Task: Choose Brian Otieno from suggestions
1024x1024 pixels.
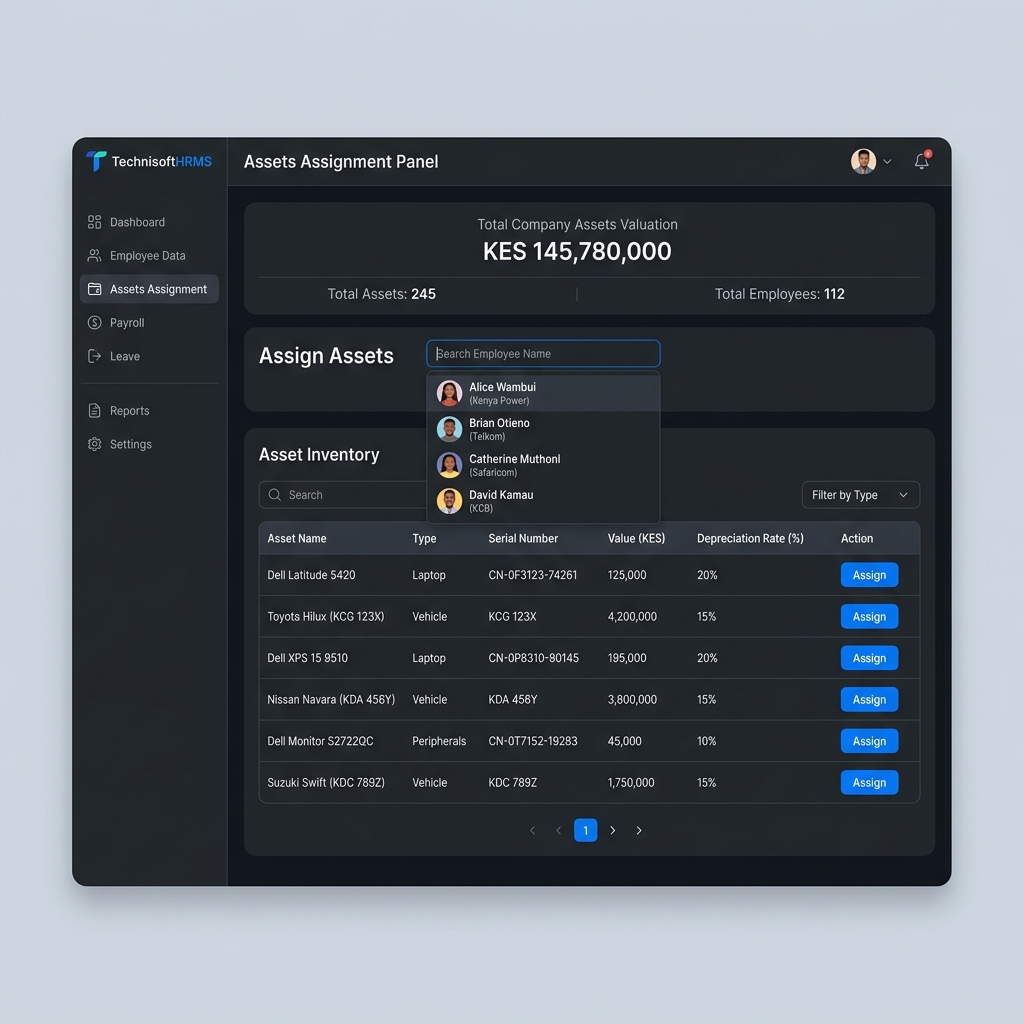Action: [543, 429]
